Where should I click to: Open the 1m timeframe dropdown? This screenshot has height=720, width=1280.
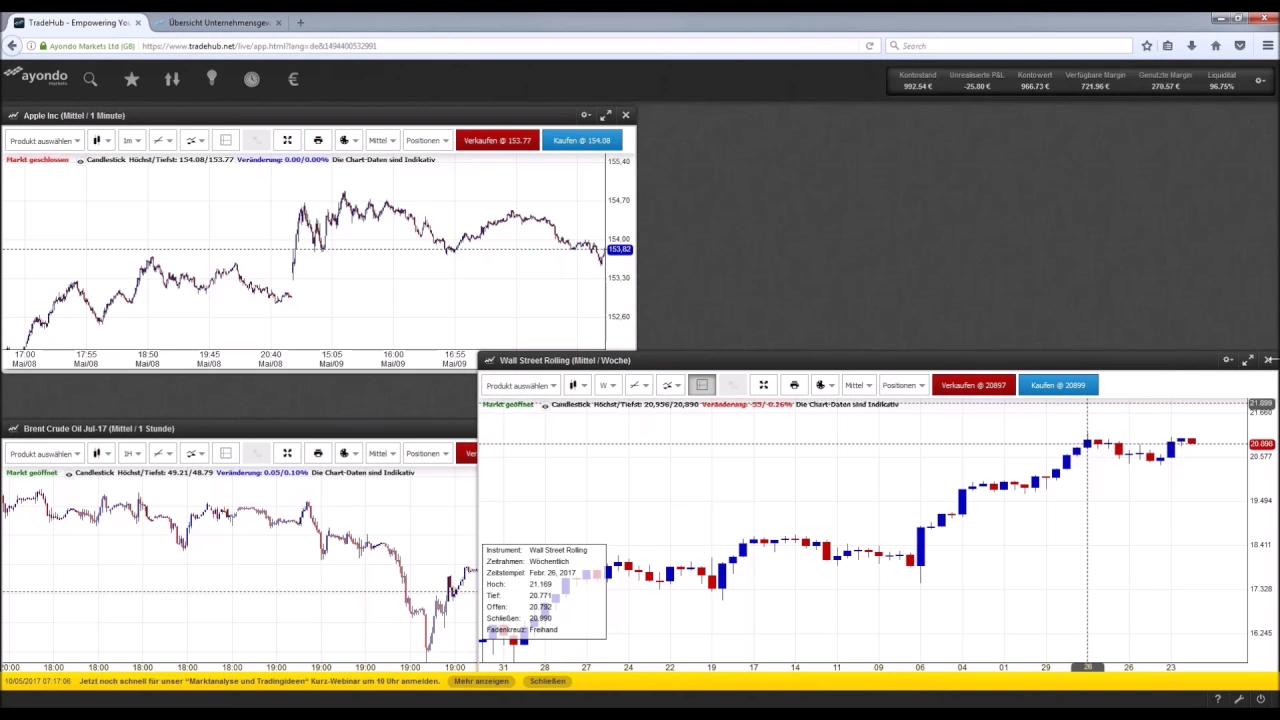point(131,140)
